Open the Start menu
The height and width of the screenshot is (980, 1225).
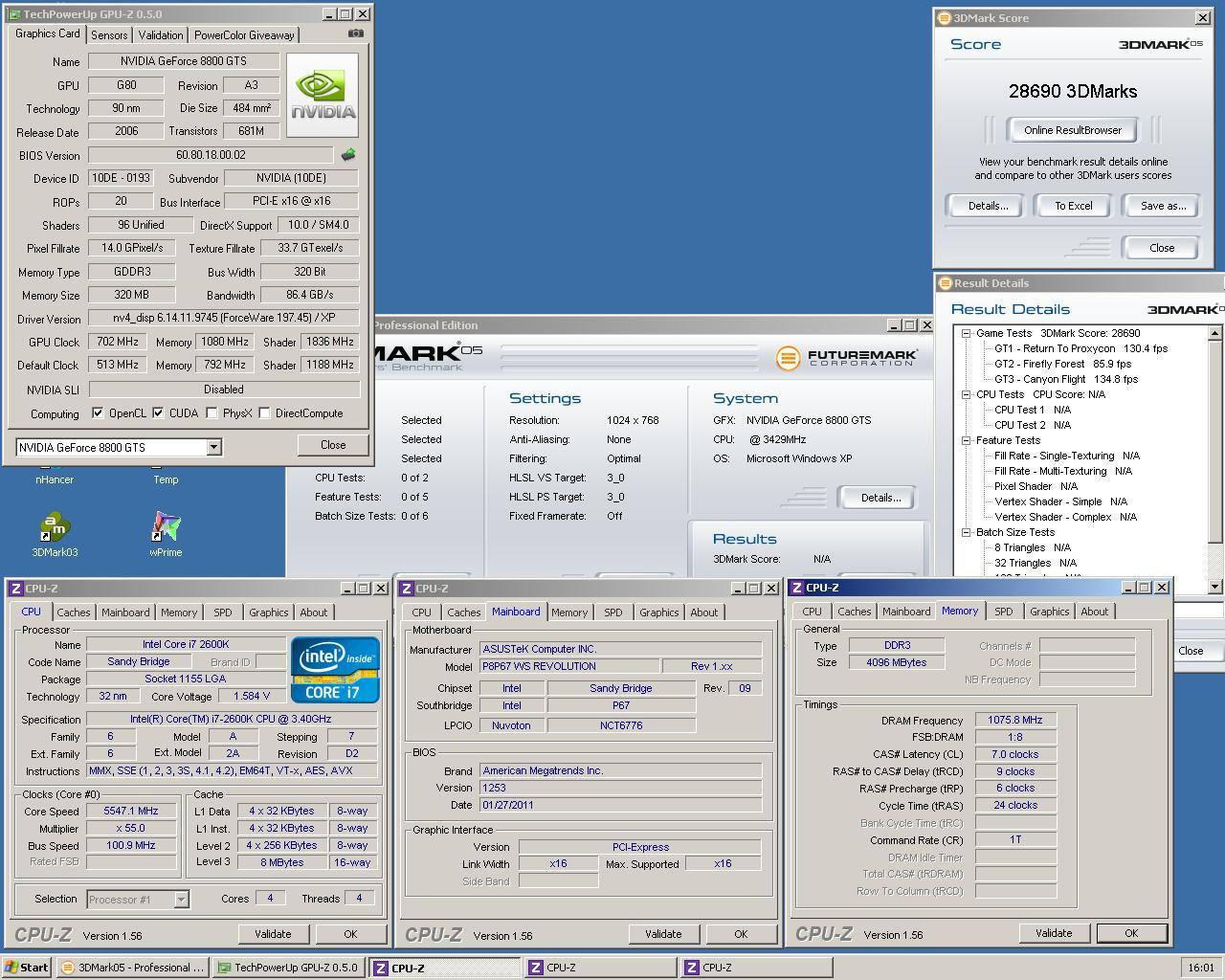point(26,968)
